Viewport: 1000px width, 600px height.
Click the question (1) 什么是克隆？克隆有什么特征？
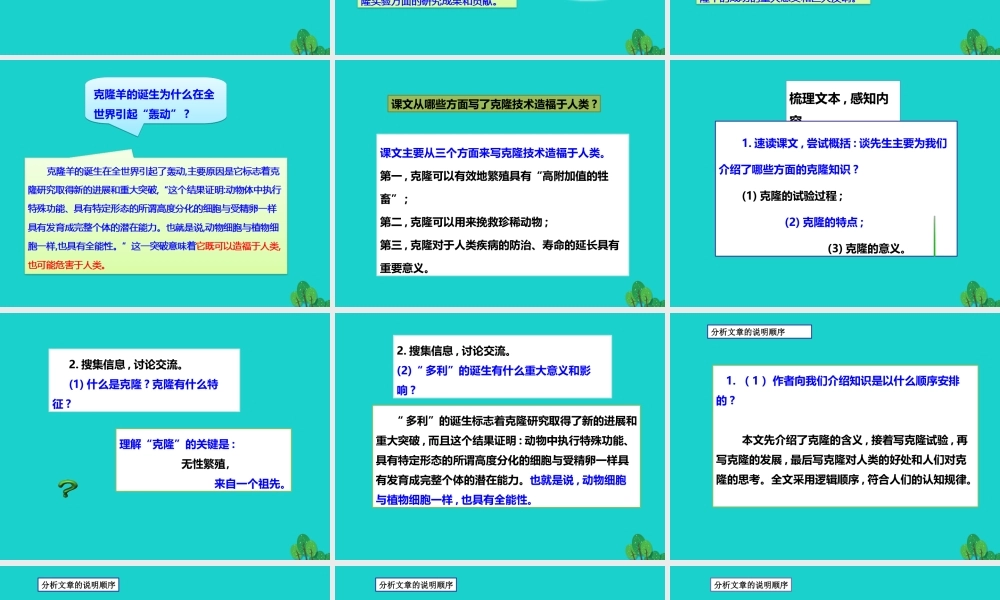(135, 394)
